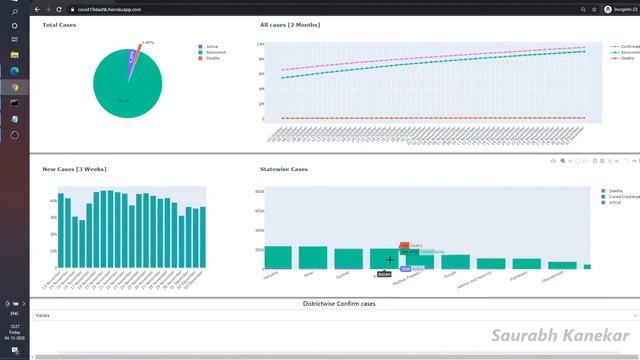This screenshot has height=360, width=640.
Task: Click the Uttarakhand bar in Statewise Cases
Action: click(562, 265)
